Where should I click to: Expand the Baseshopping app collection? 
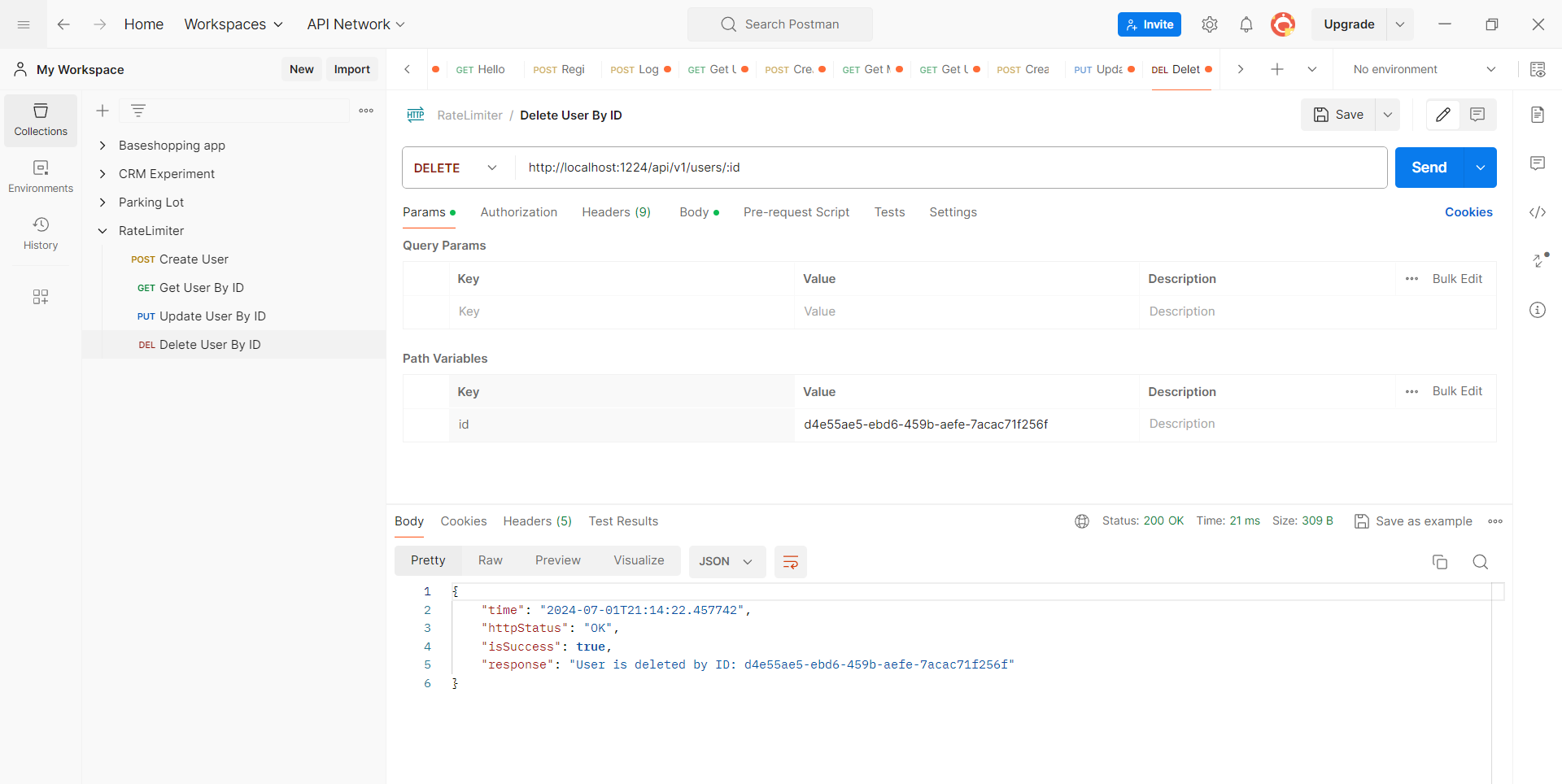click(x=103, y=146)
